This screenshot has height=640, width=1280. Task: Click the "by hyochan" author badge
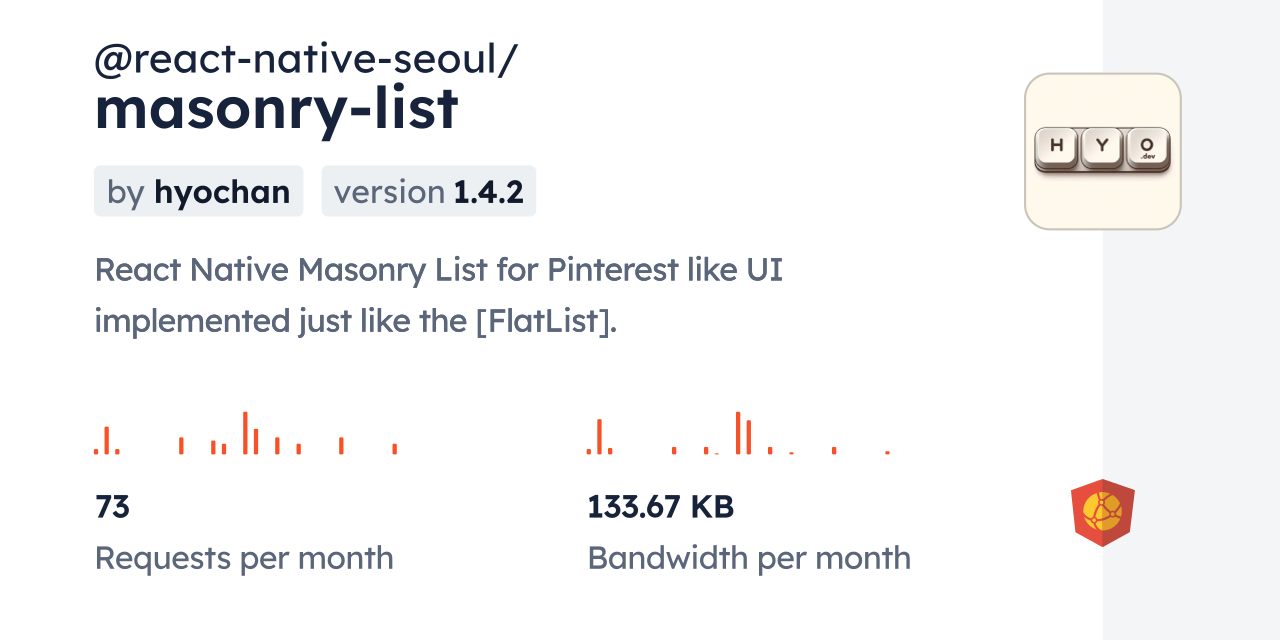[x=198, y=191]
